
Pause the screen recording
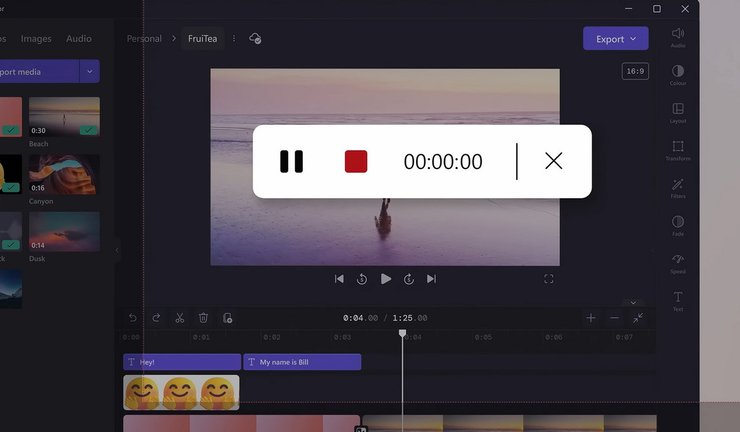tap(291, 161)
